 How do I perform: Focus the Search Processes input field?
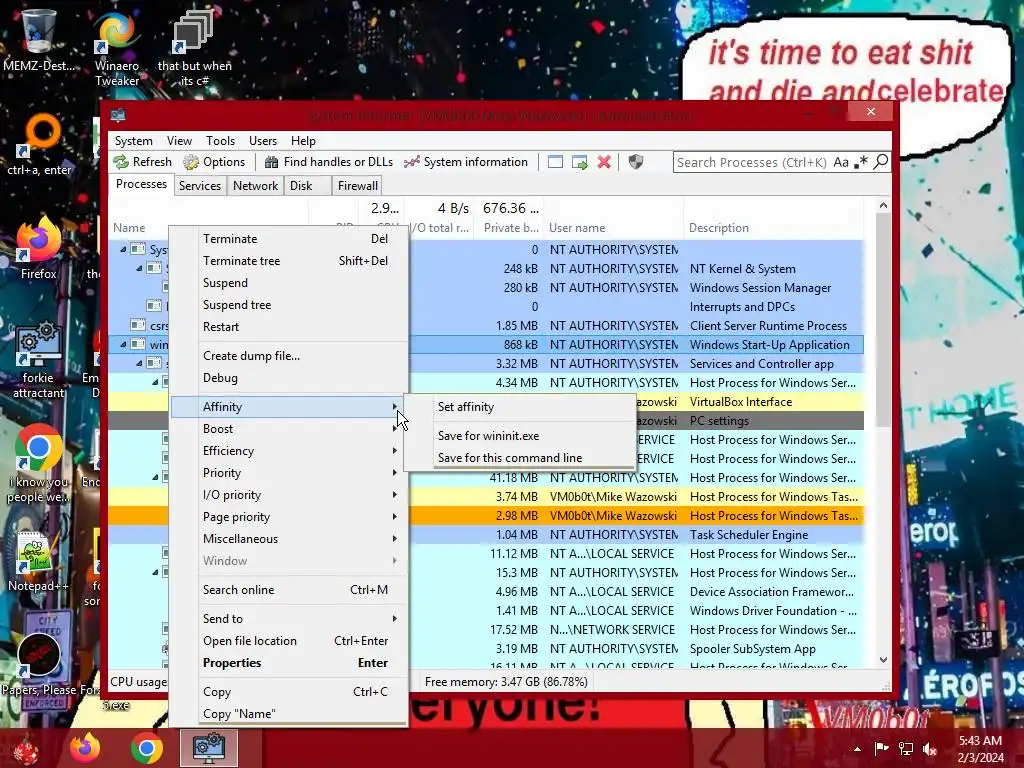click(751, 162)
